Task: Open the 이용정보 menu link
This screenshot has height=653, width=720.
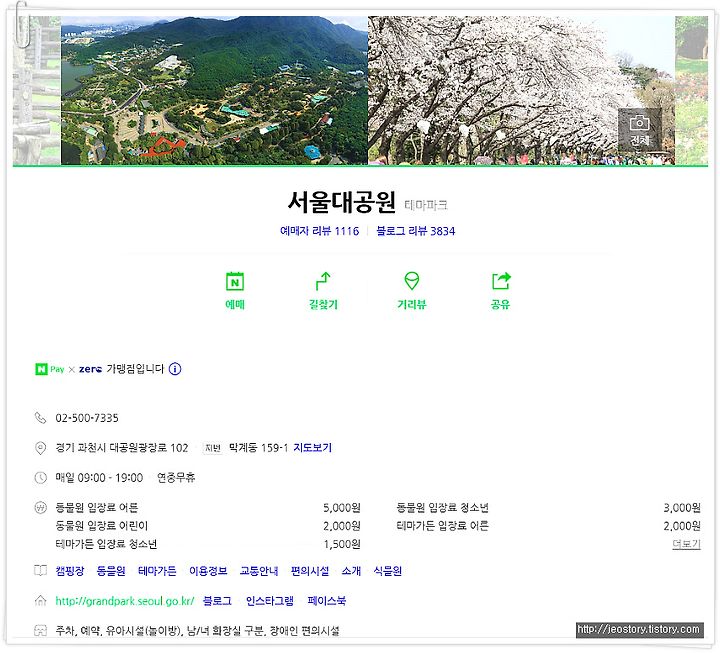Action: point(208,571)
